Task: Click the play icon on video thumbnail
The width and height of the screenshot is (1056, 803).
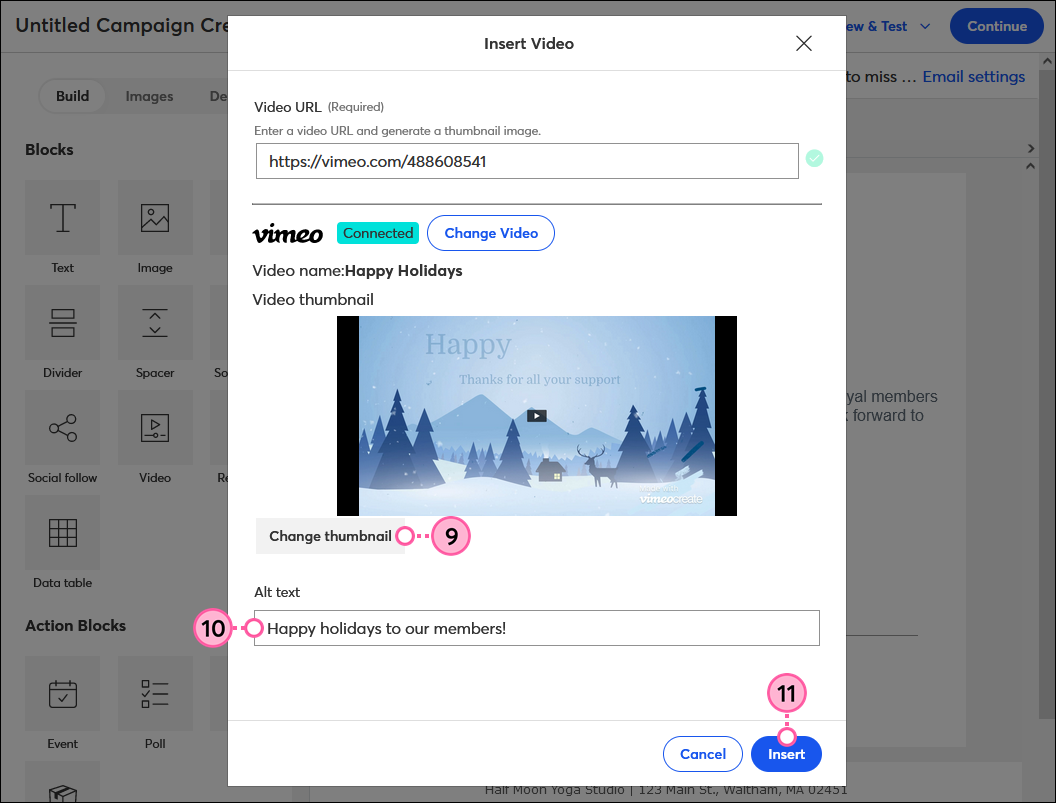Action: point(537,416)
